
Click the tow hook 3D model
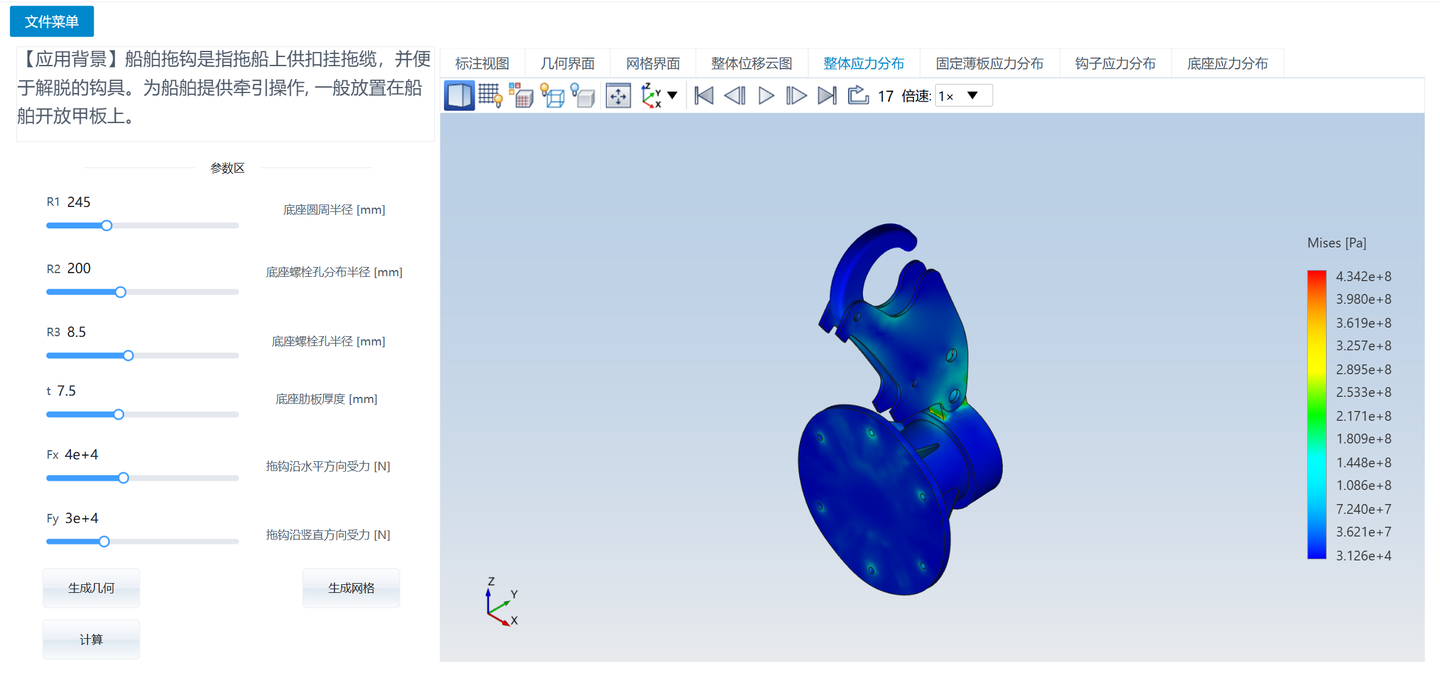coord(900,410)
